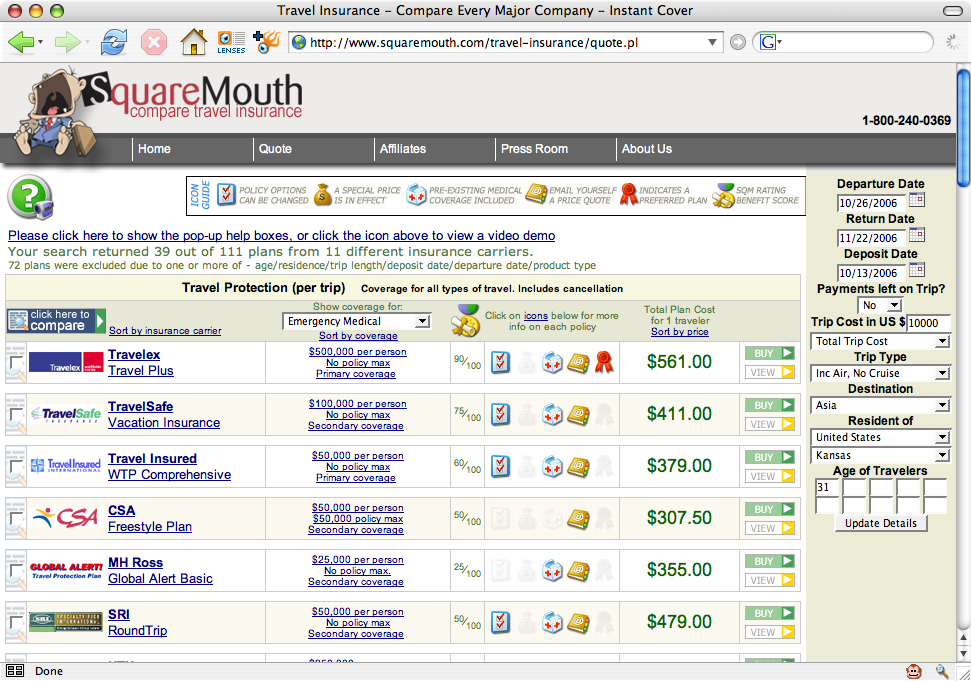Tick the Travel Insured WTP compare checkbox
This screenshot has height=681, width=971.
pos(16,467)
